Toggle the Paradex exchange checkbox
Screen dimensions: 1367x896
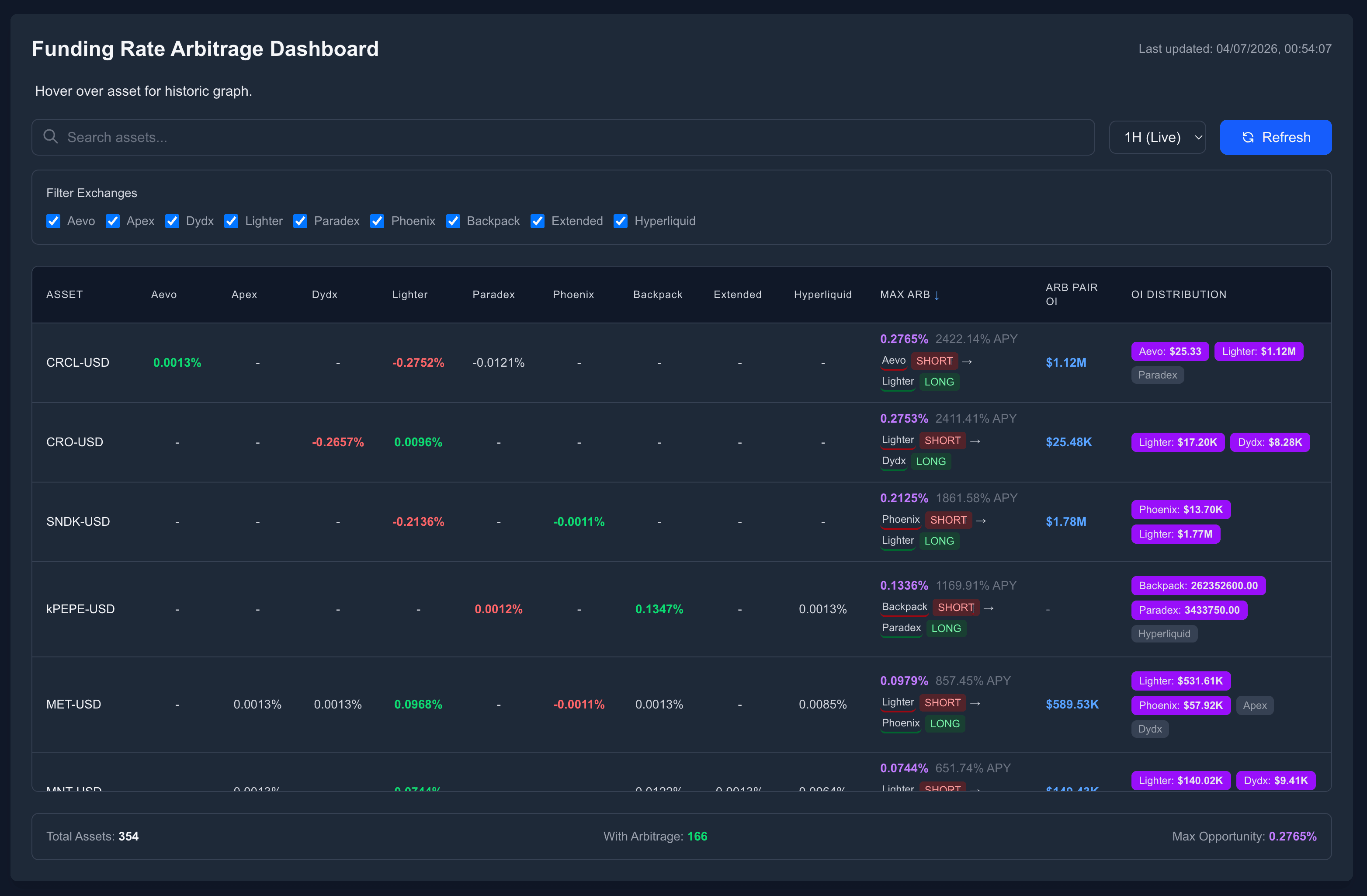point(300,221)
